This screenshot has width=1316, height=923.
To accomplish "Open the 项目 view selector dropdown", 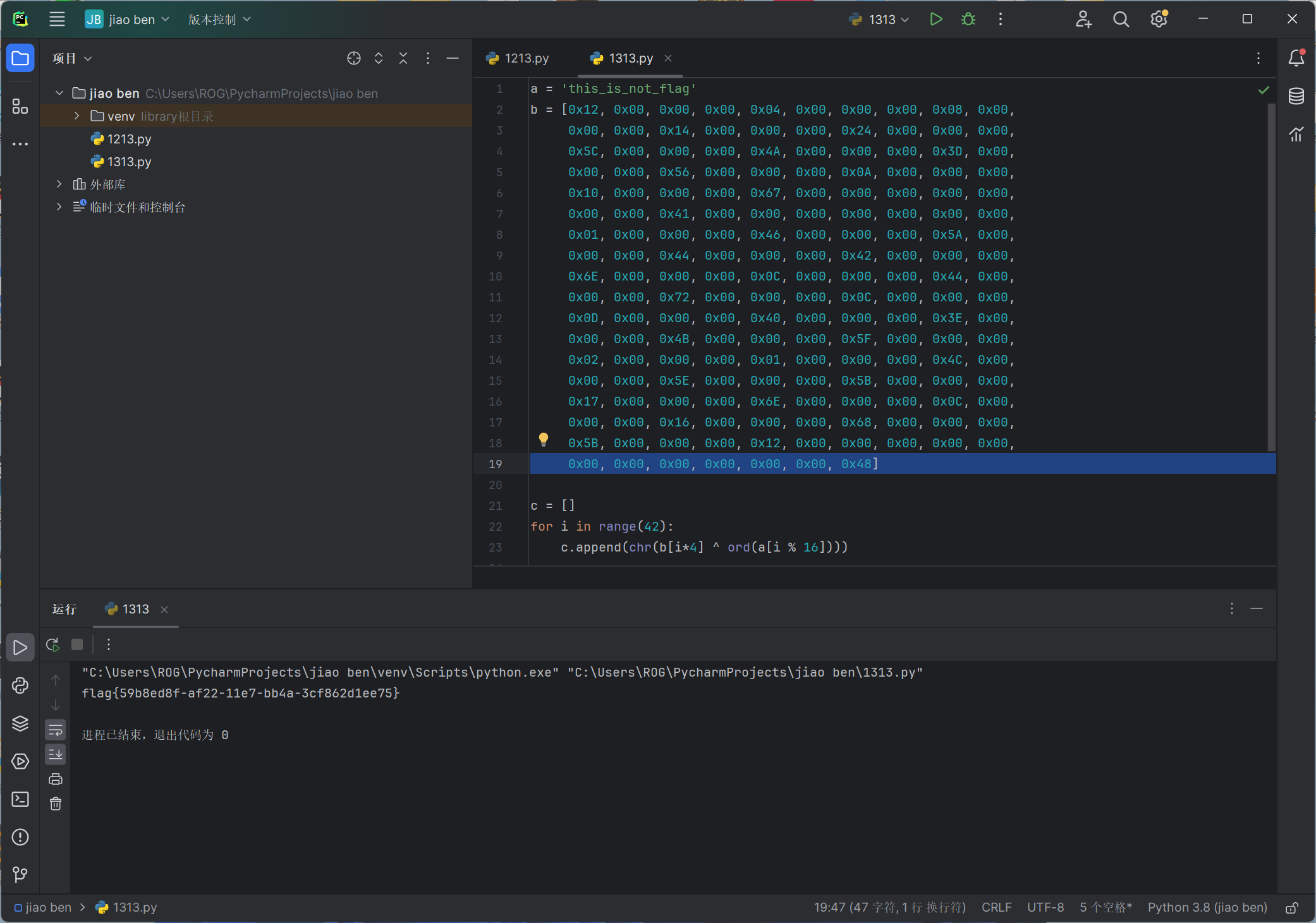I will (72, 58).
